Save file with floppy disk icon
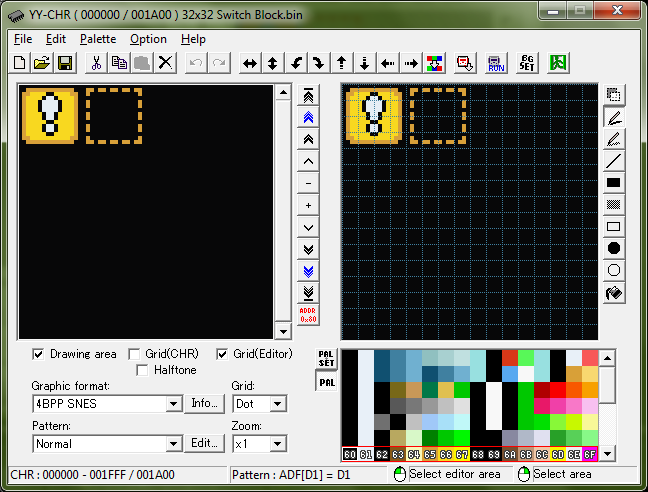648x492 pixels. pyautogui.click(x=65, y=63)
